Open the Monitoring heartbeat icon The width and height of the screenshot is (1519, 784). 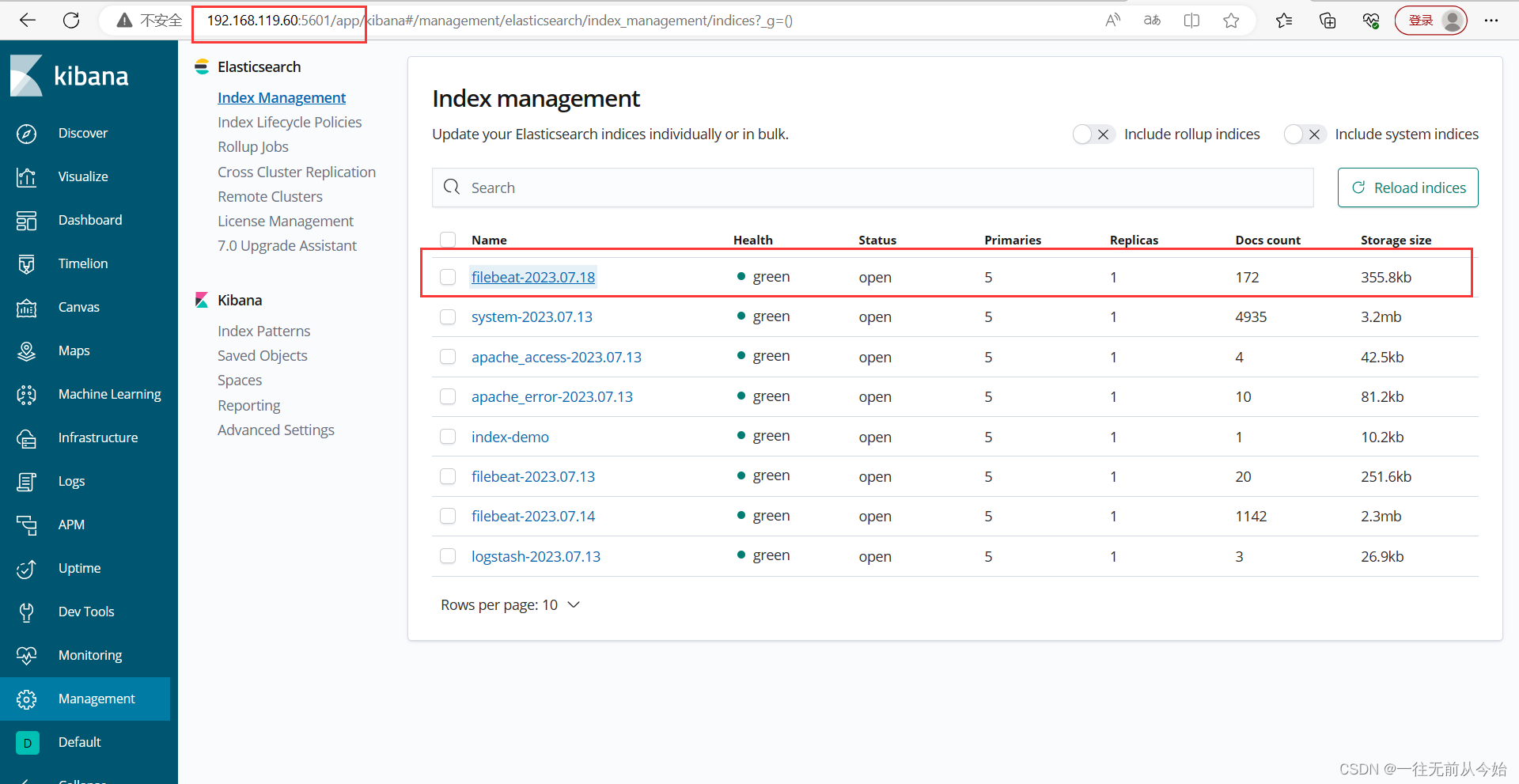pyautogui.click(x=27, y=656)
